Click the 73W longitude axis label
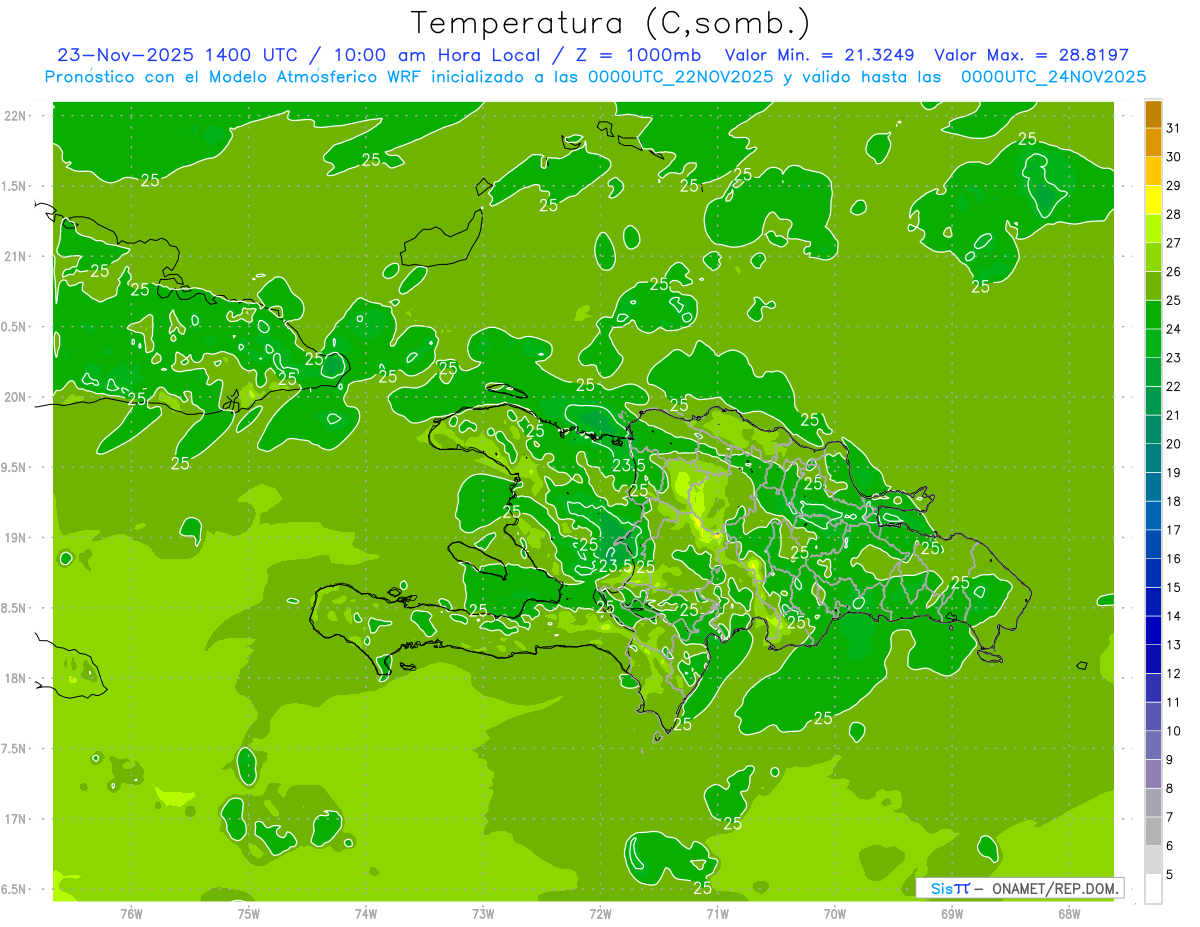Viewport: 1200px width, 927px height. coord(483,913)
